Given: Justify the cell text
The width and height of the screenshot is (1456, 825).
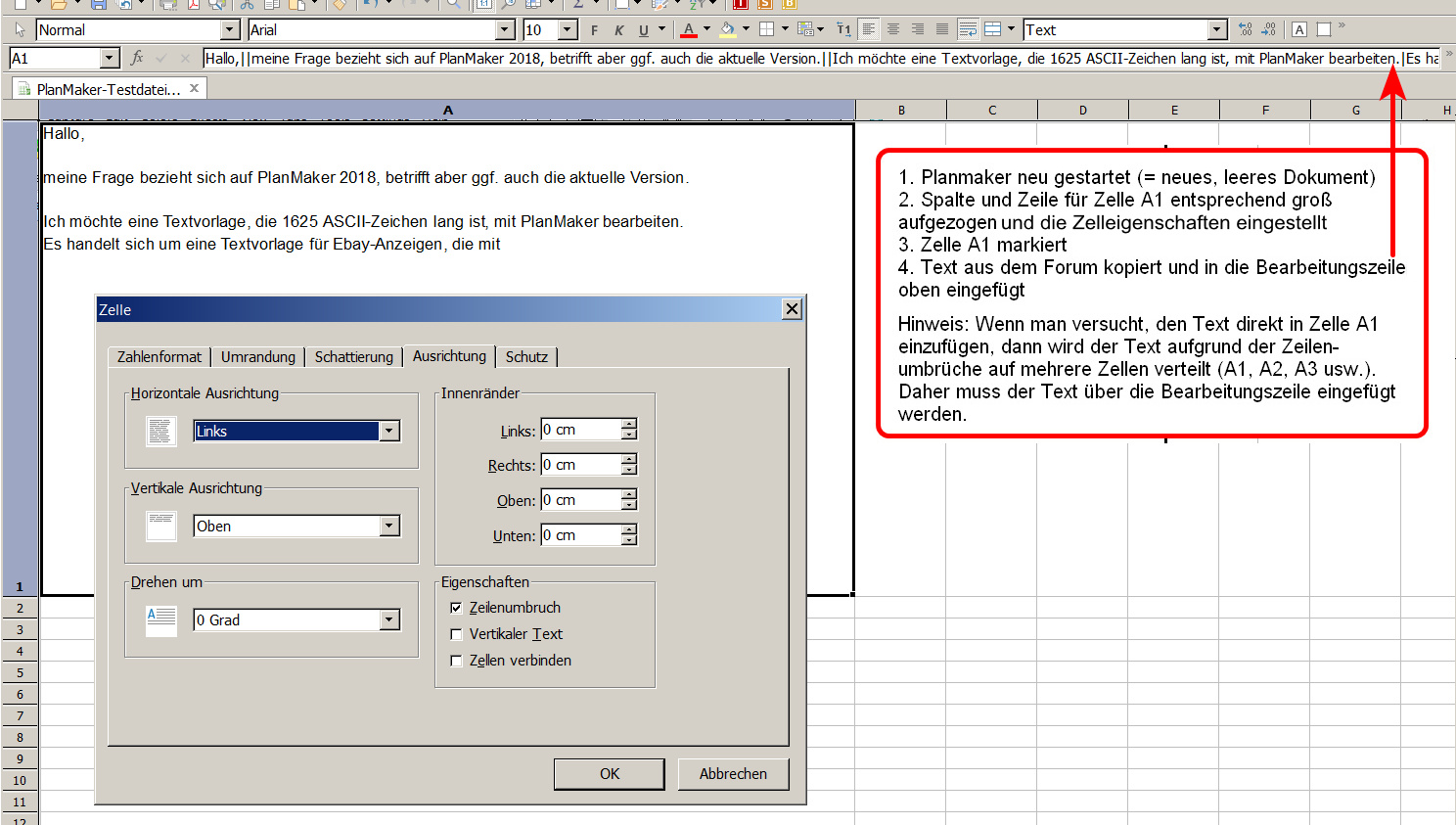Looking at the screenshot, I should [942, 30].
